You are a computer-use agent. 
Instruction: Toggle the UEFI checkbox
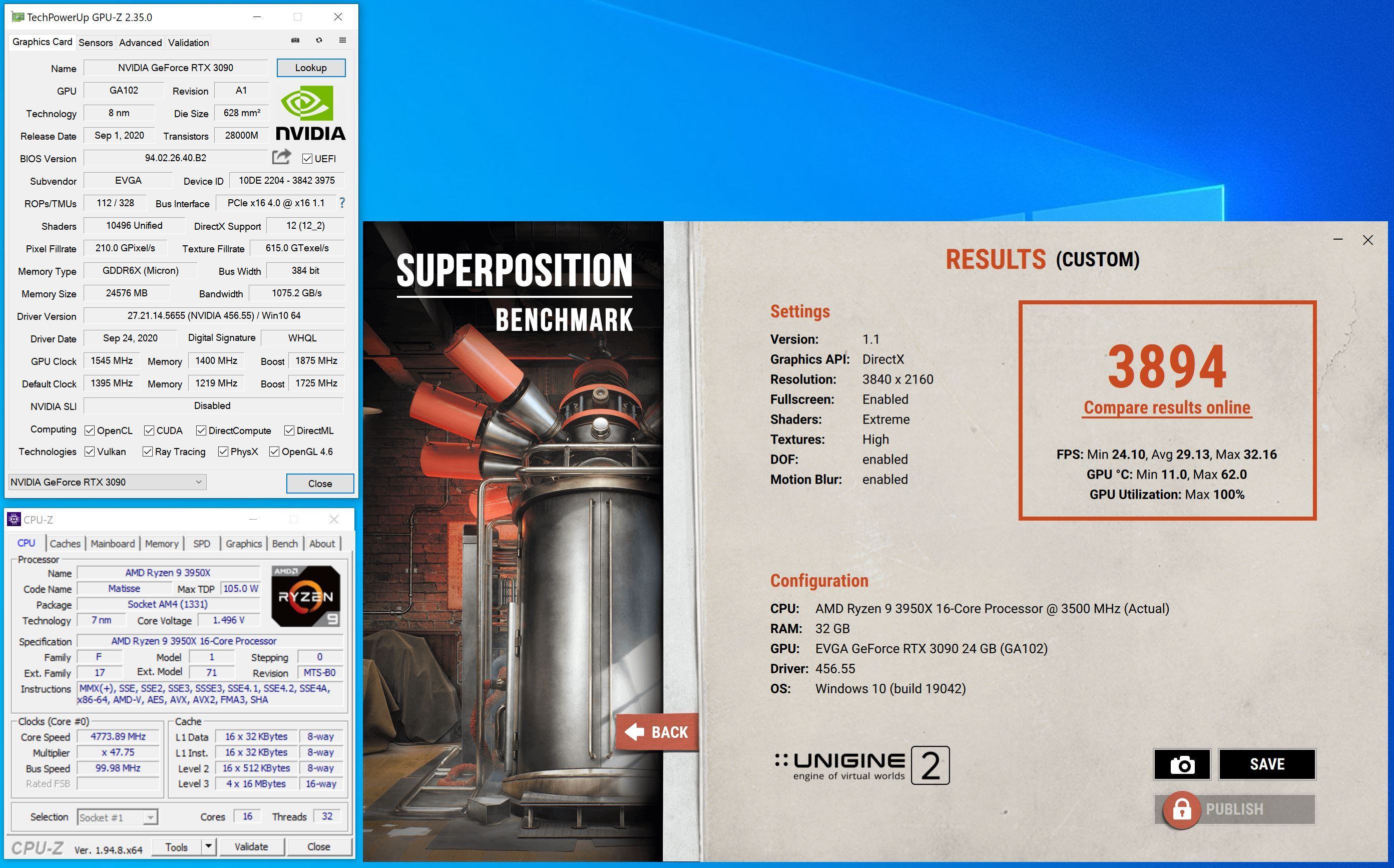(308, 159)
